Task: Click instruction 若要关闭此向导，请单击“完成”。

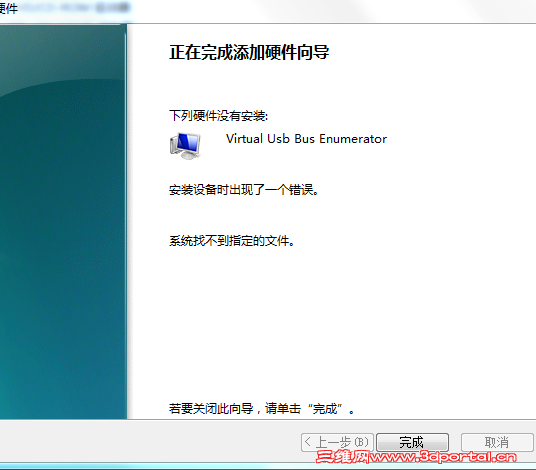Action: 262,408
